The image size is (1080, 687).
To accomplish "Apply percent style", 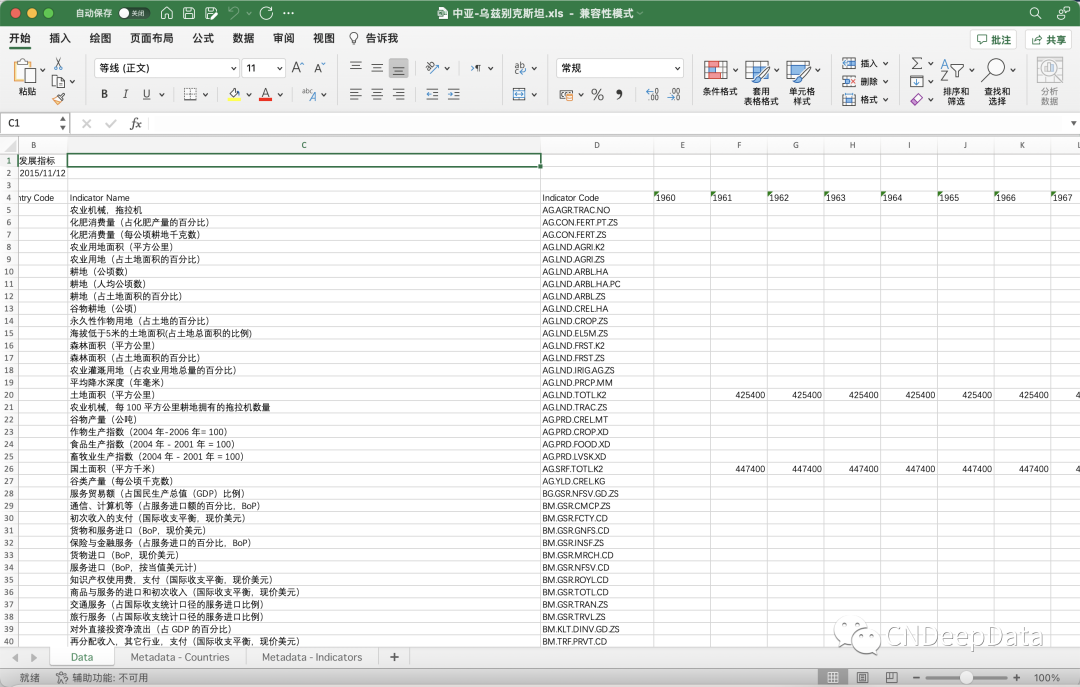I will point(597,94).
